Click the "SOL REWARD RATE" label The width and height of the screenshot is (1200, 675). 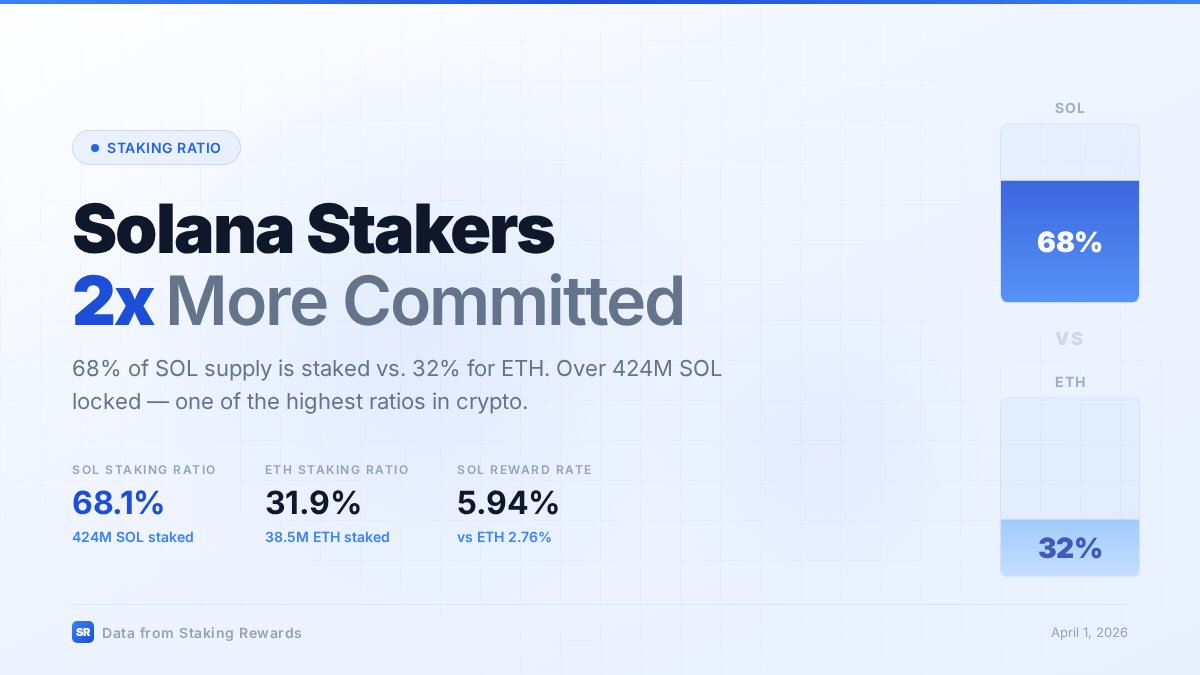point(524,470)
